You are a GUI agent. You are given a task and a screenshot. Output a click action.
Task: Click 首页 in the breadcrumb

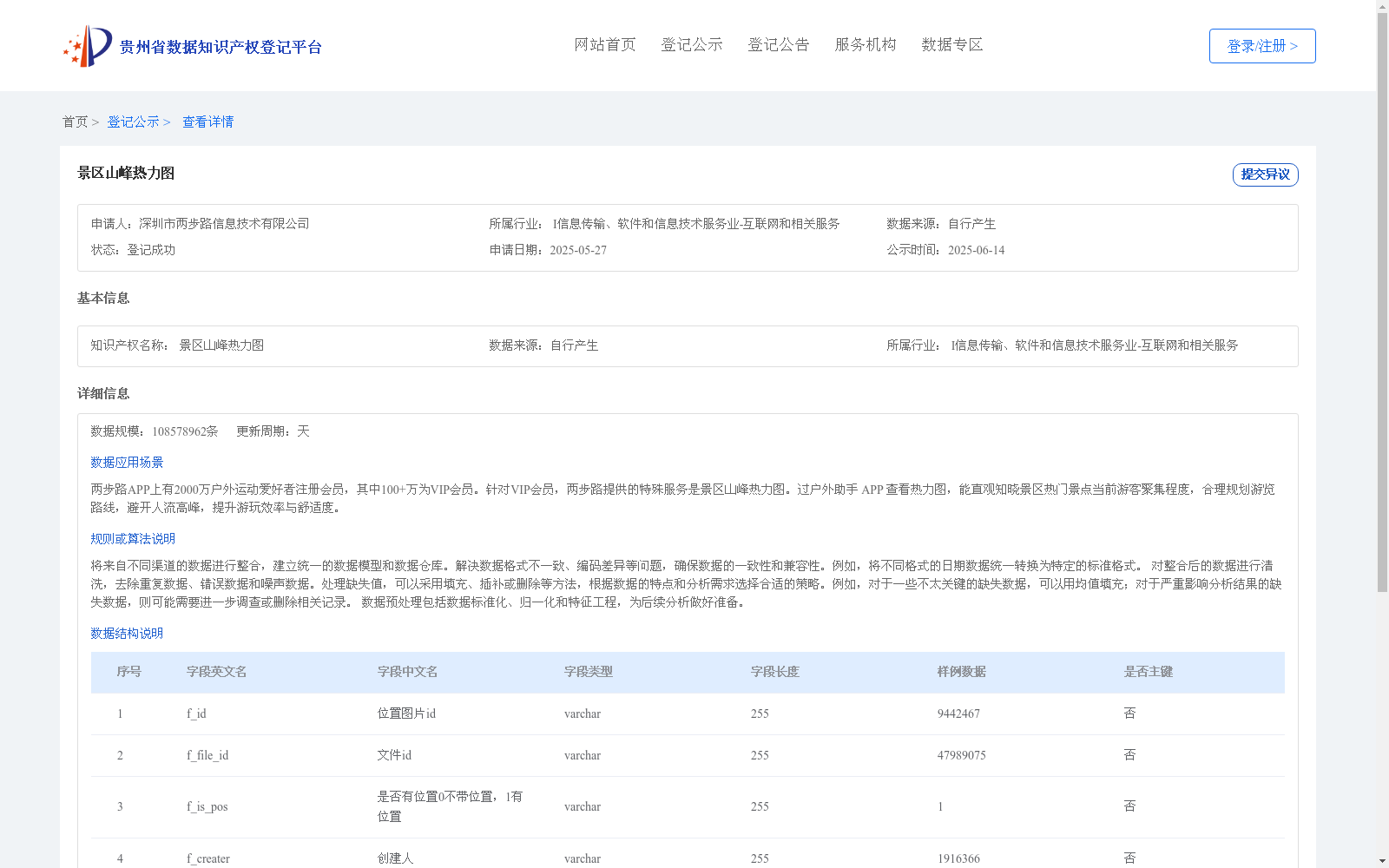coord(75,122)
